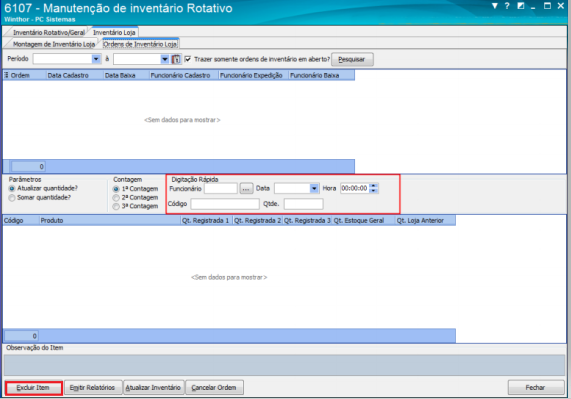The height and width of the screenshot is (399, 571).
Task: Expand the Data dropdown in Digitação Rápida
Action: [314, 189]
